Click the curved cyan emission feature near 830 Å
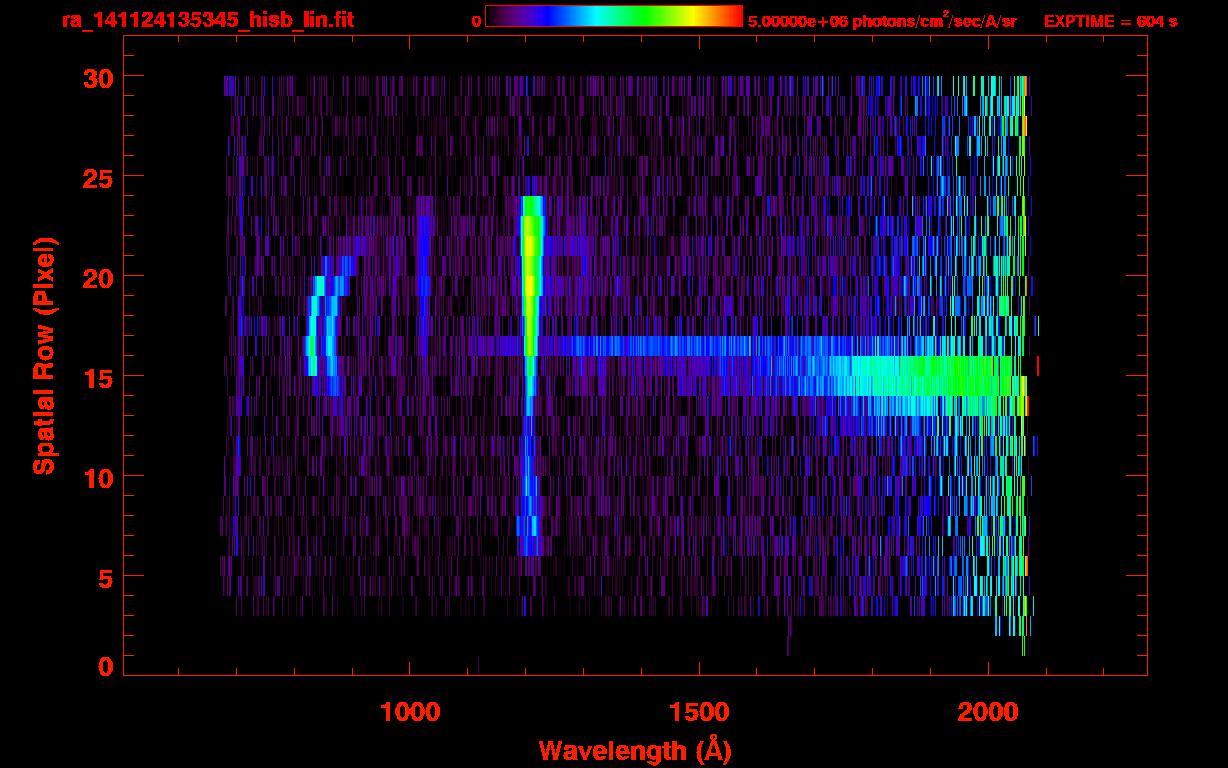This screenshot has height=768, width=1228. 315,325
